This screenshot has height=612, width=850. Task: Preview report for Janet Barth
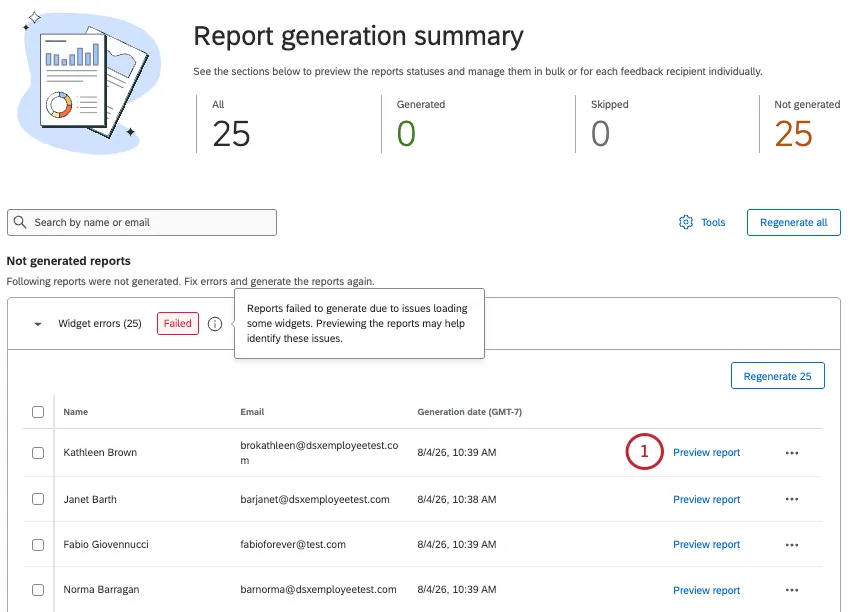tap(706, 499)
